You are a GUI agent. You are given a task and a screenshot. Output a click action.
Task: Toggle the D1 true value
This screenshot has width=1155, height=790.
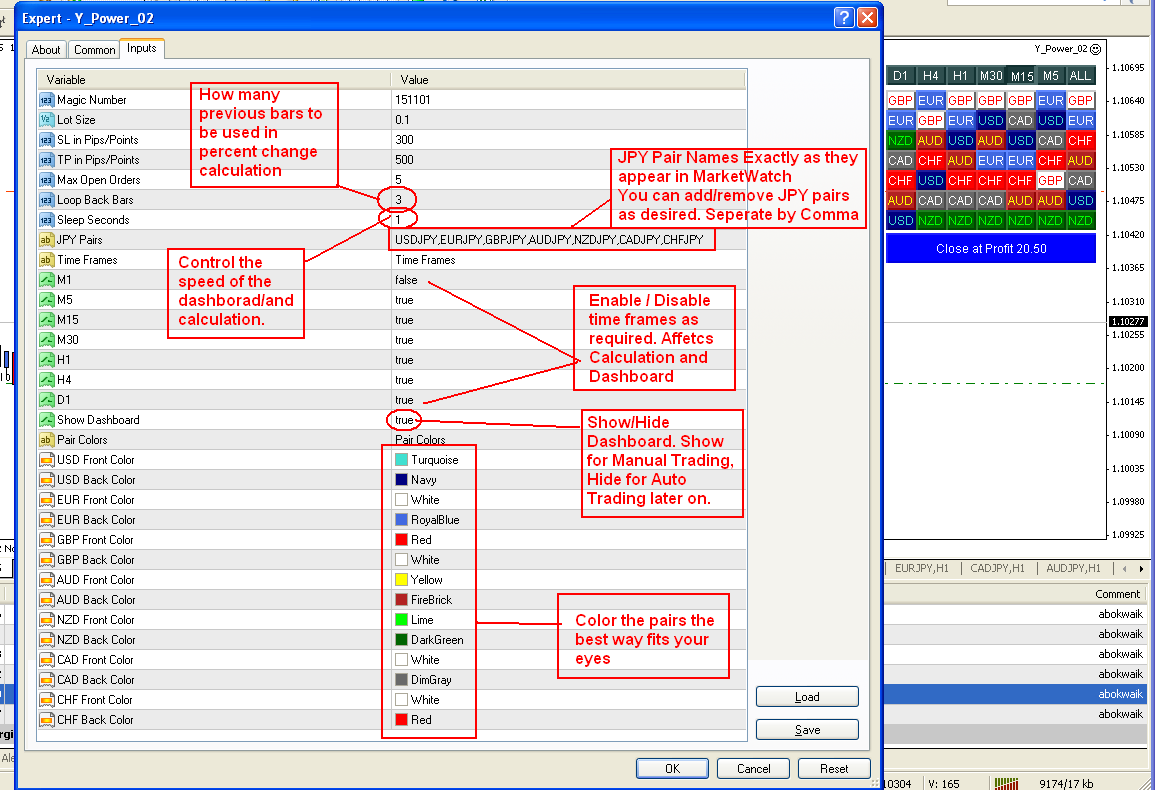[404, 399]
